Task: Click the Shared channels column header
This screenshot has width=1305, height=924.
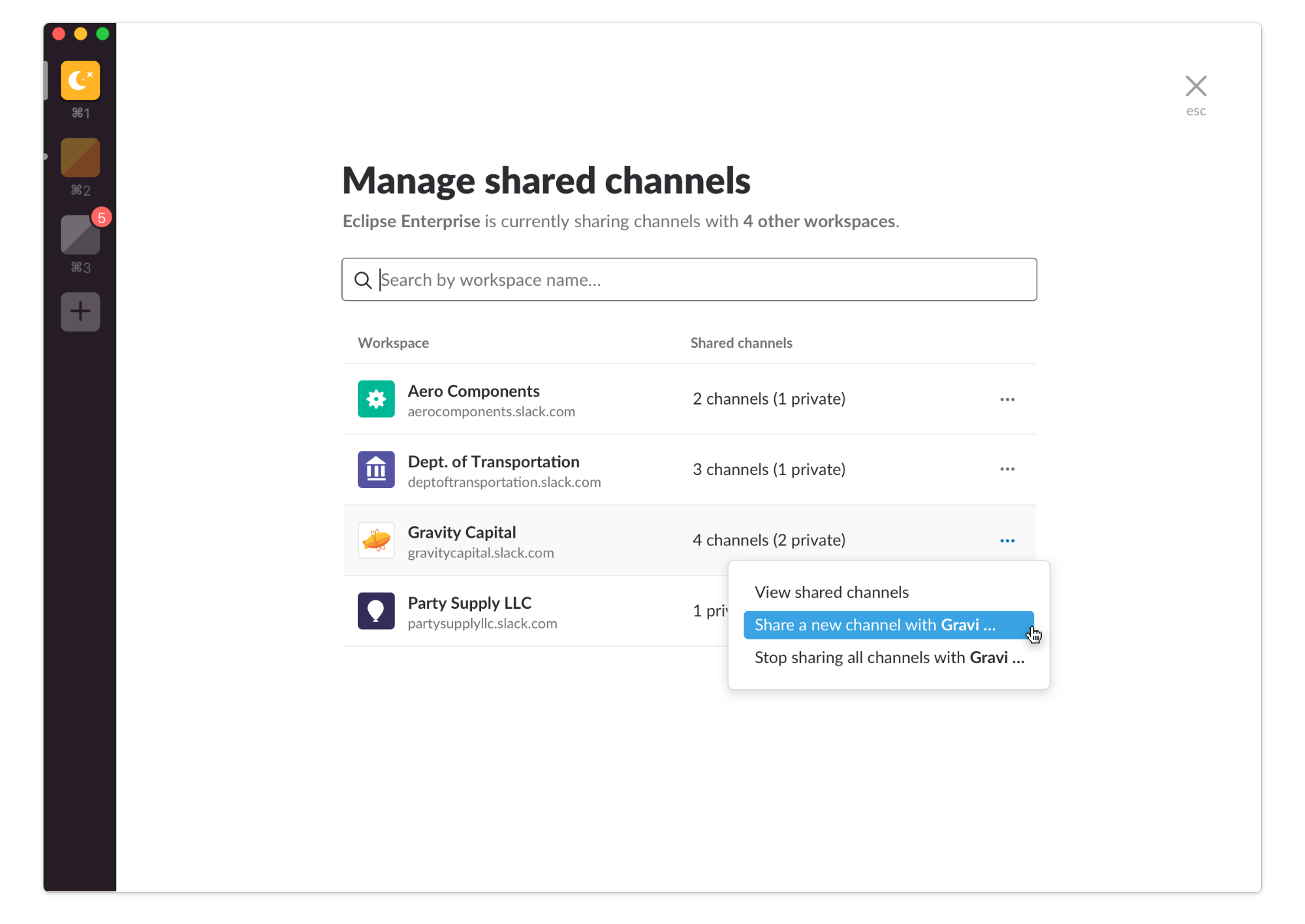Action: click(x=741, y=343)
